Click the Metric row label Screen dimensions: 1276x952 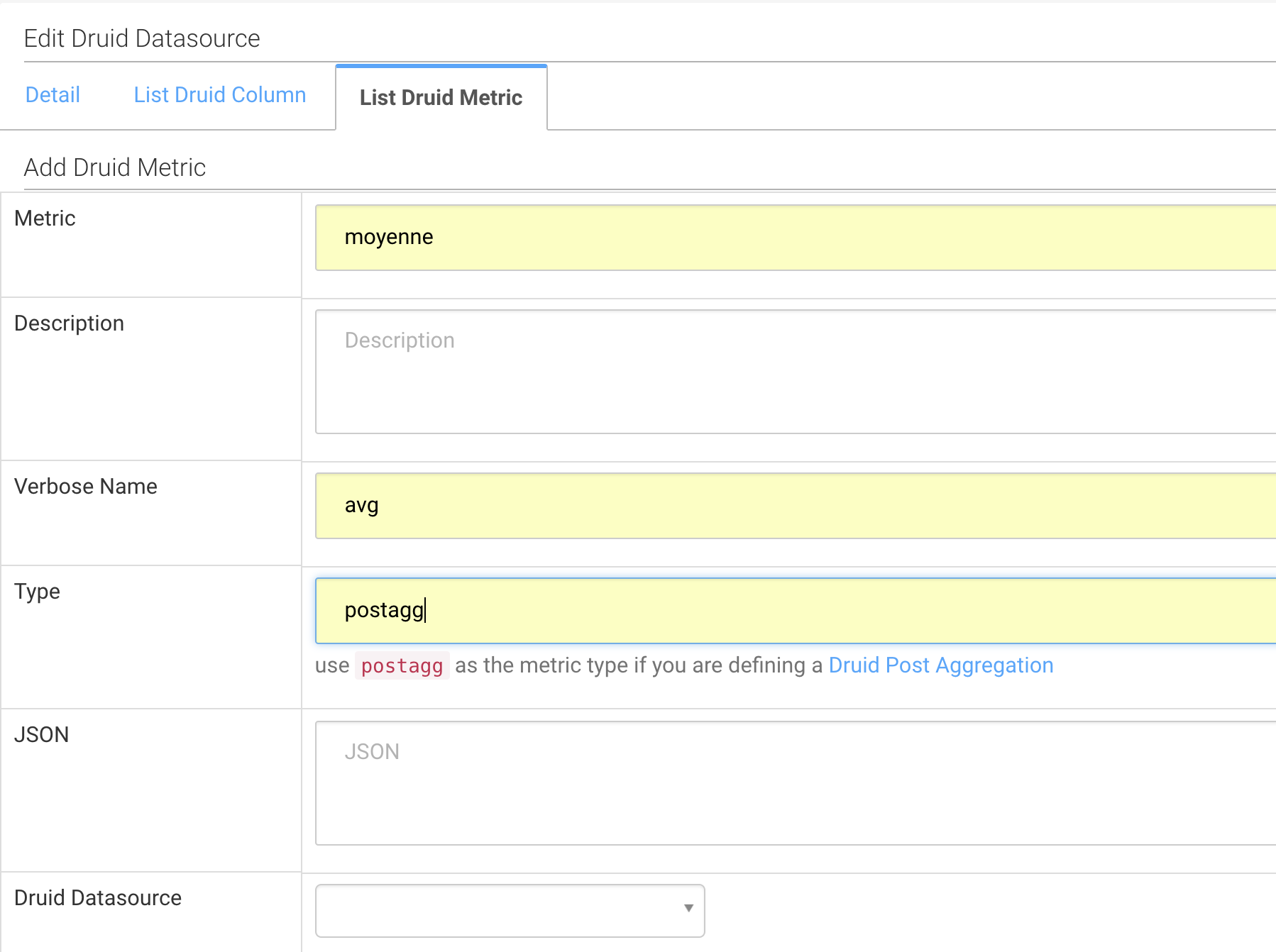[x=45, y=218]
